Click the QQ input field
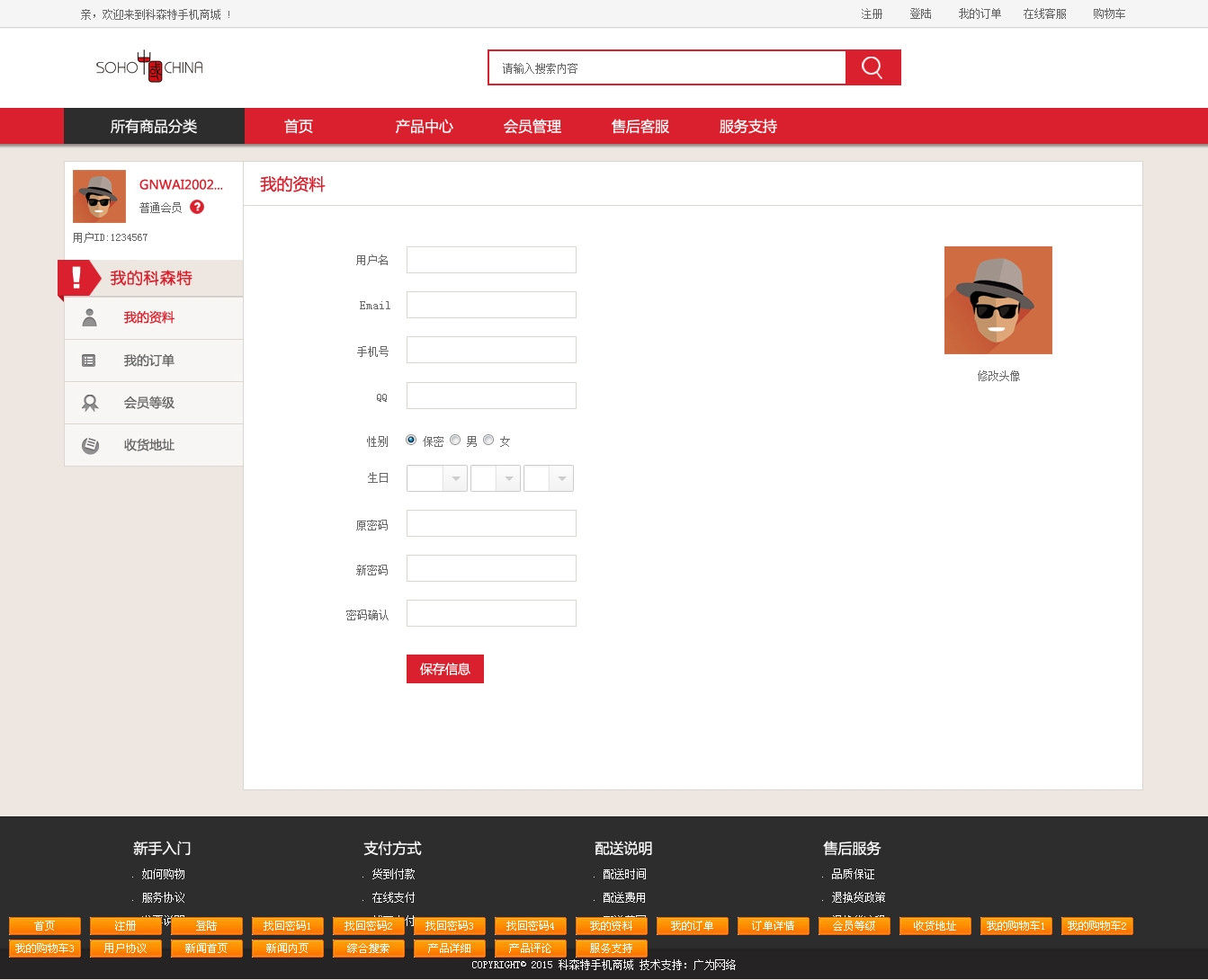The image size is (1208, 980). coord(491,396)
